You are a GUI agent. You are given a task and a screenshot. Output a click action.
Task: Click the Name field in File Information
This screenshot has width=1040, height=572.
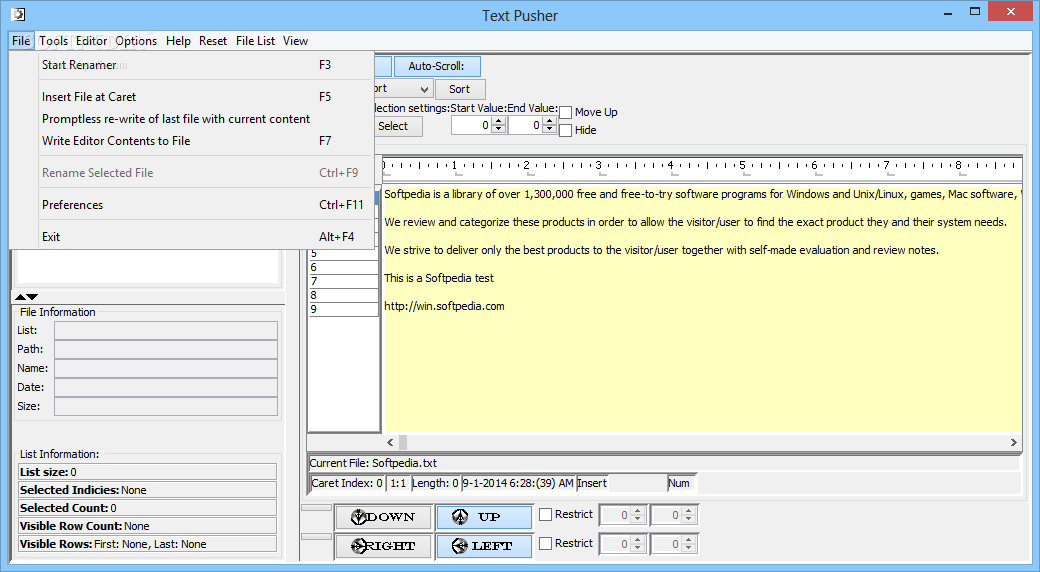point(166,368)
